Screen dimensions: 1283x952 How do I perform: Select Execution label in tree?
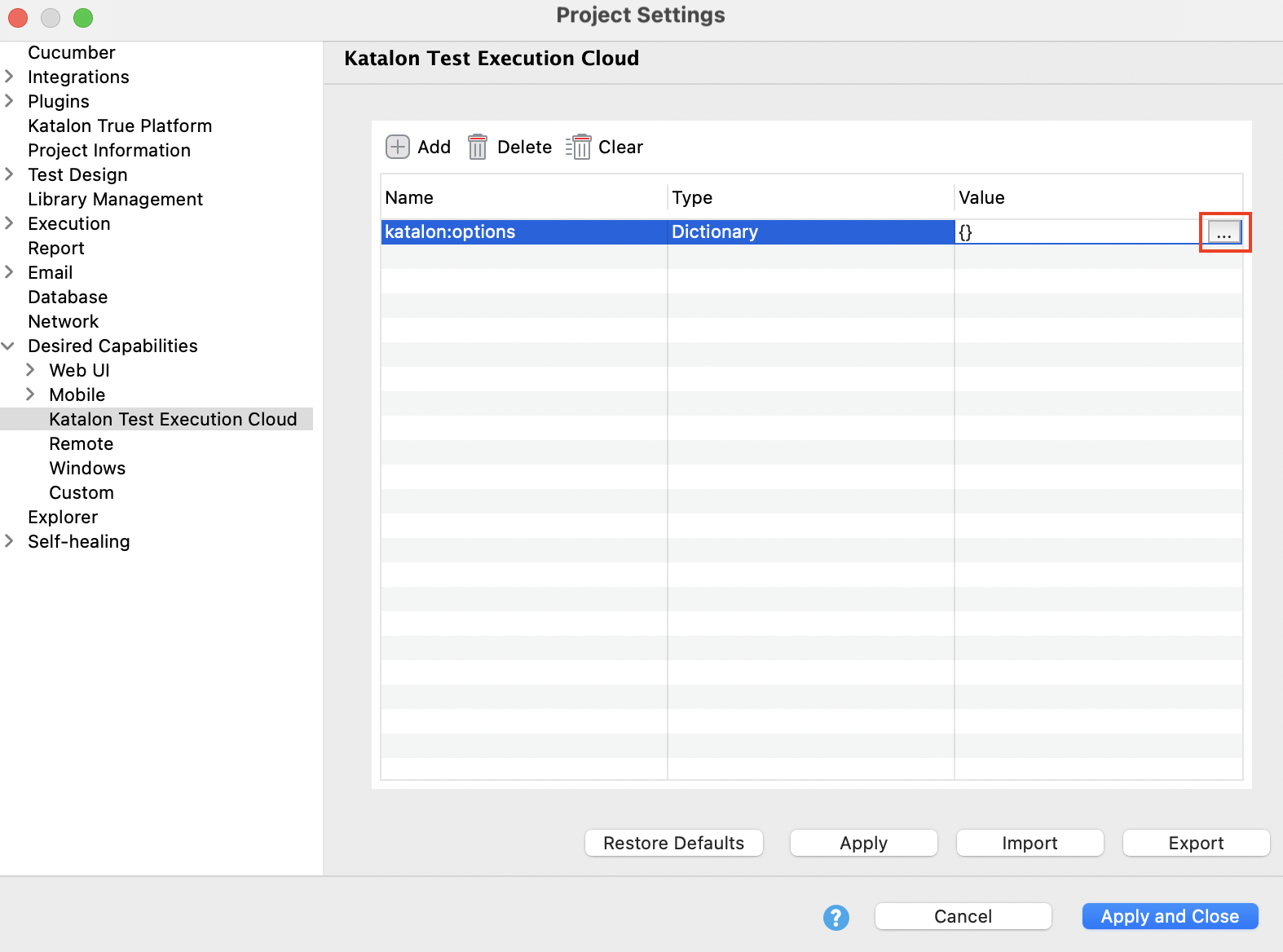pos(69,223)
